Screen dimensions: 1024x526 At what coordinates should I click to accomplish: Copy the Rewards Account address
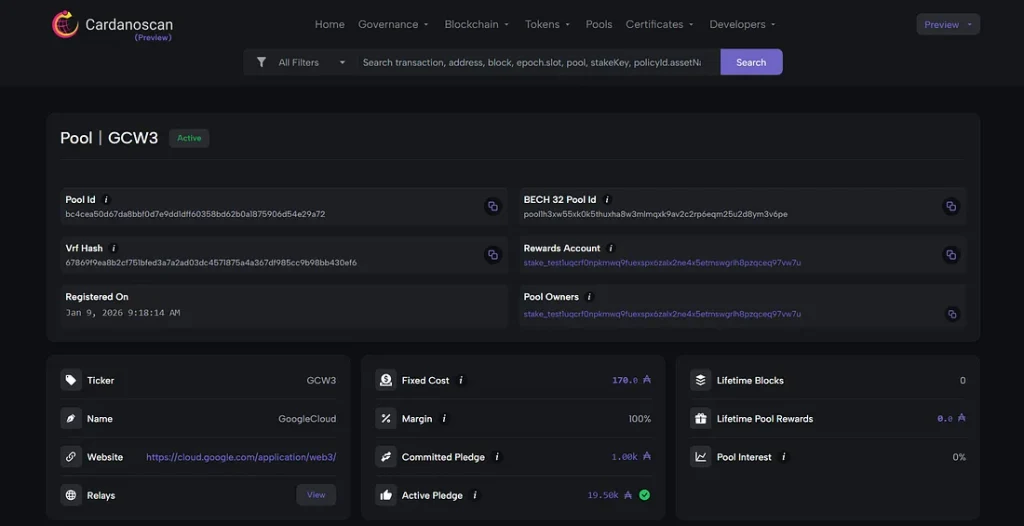pos(951,255)
